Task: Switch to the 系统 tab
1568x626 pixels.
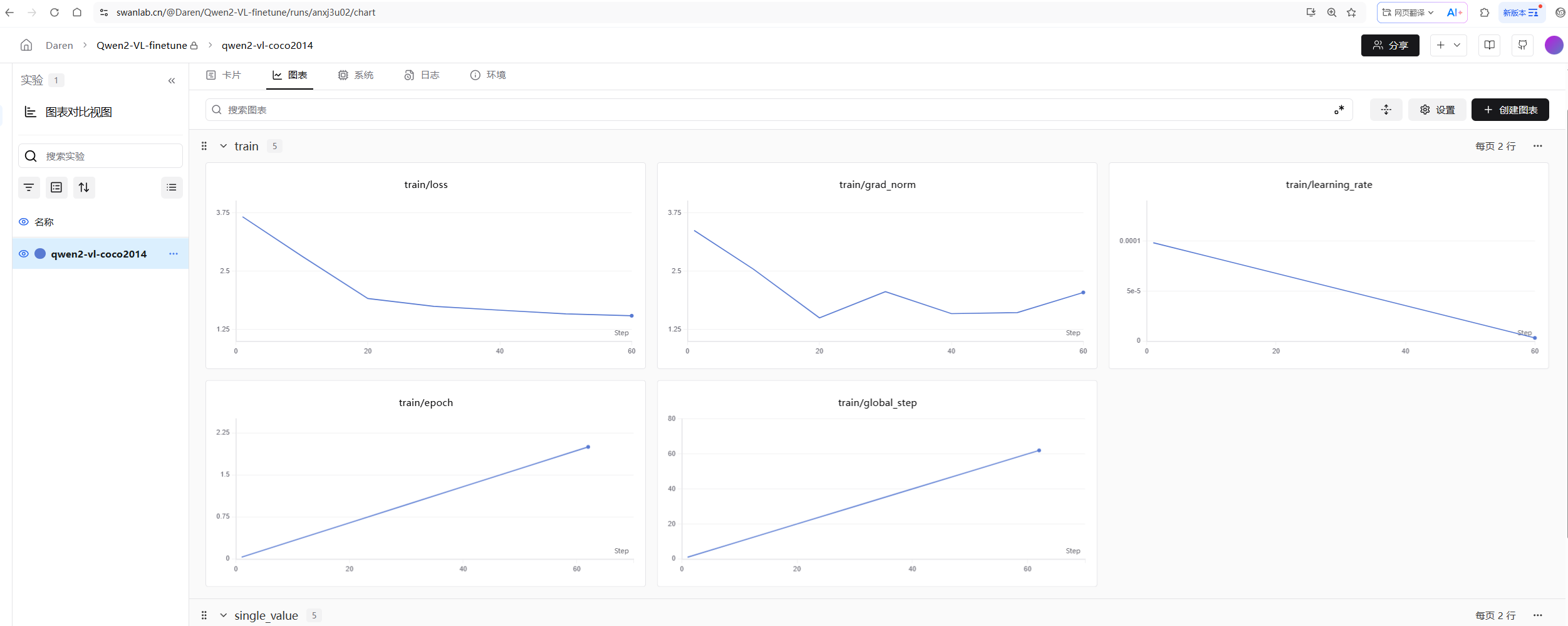Action: point(356,75)
